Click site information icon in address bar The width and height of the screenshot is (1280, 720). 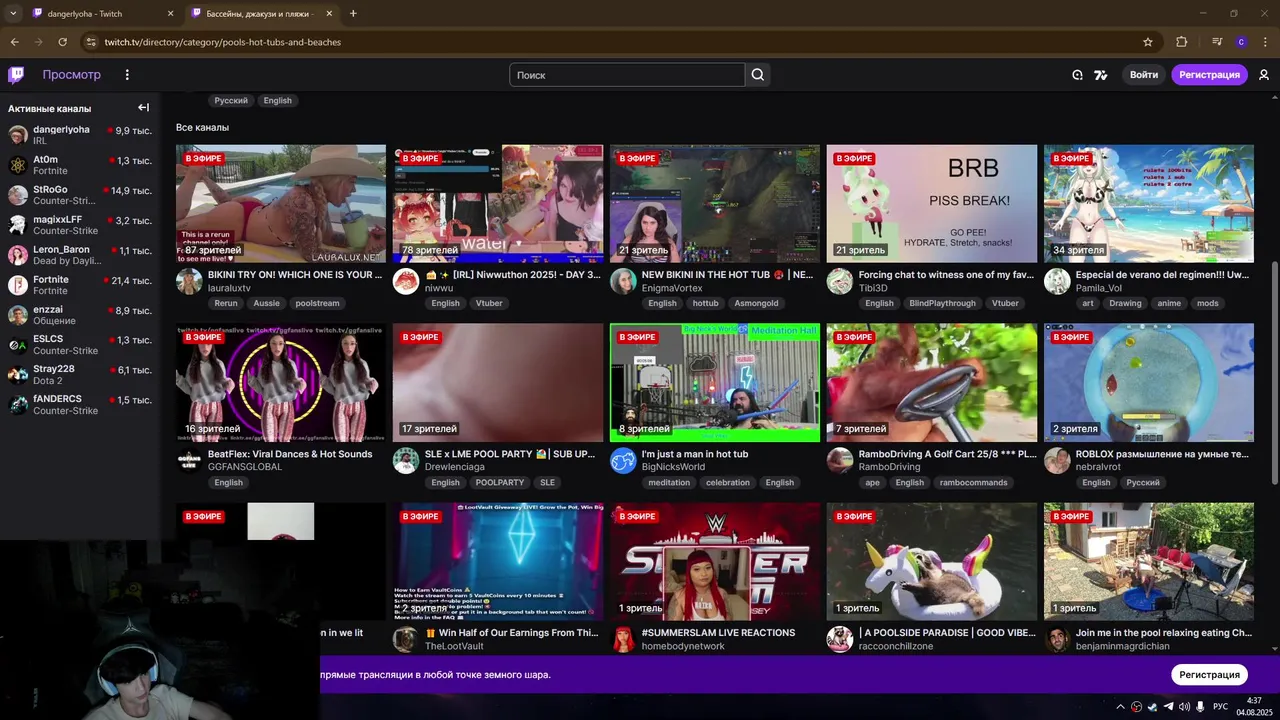[x=90, y=42]
